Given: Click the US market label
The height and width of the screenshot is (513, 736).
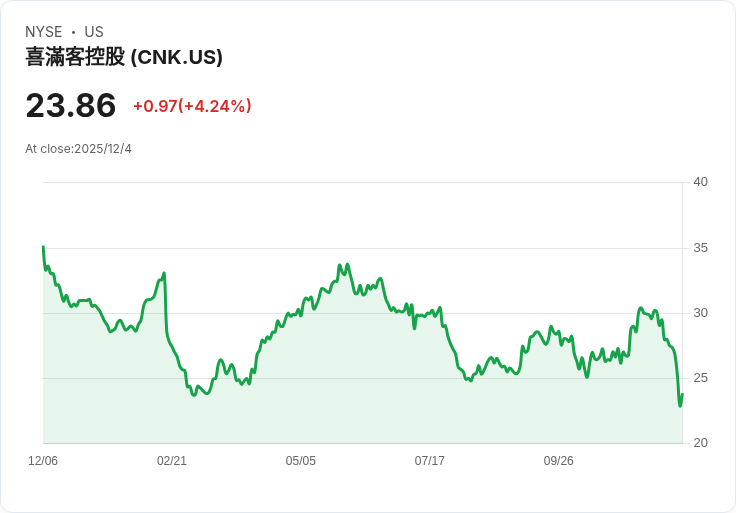Looking at the screenshot, I should click(x=94, y=32).
